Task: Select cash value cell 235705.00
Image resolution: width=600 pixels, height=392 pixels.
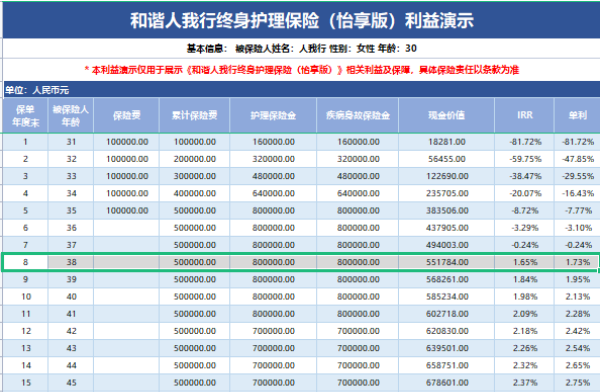Action: 447,194
